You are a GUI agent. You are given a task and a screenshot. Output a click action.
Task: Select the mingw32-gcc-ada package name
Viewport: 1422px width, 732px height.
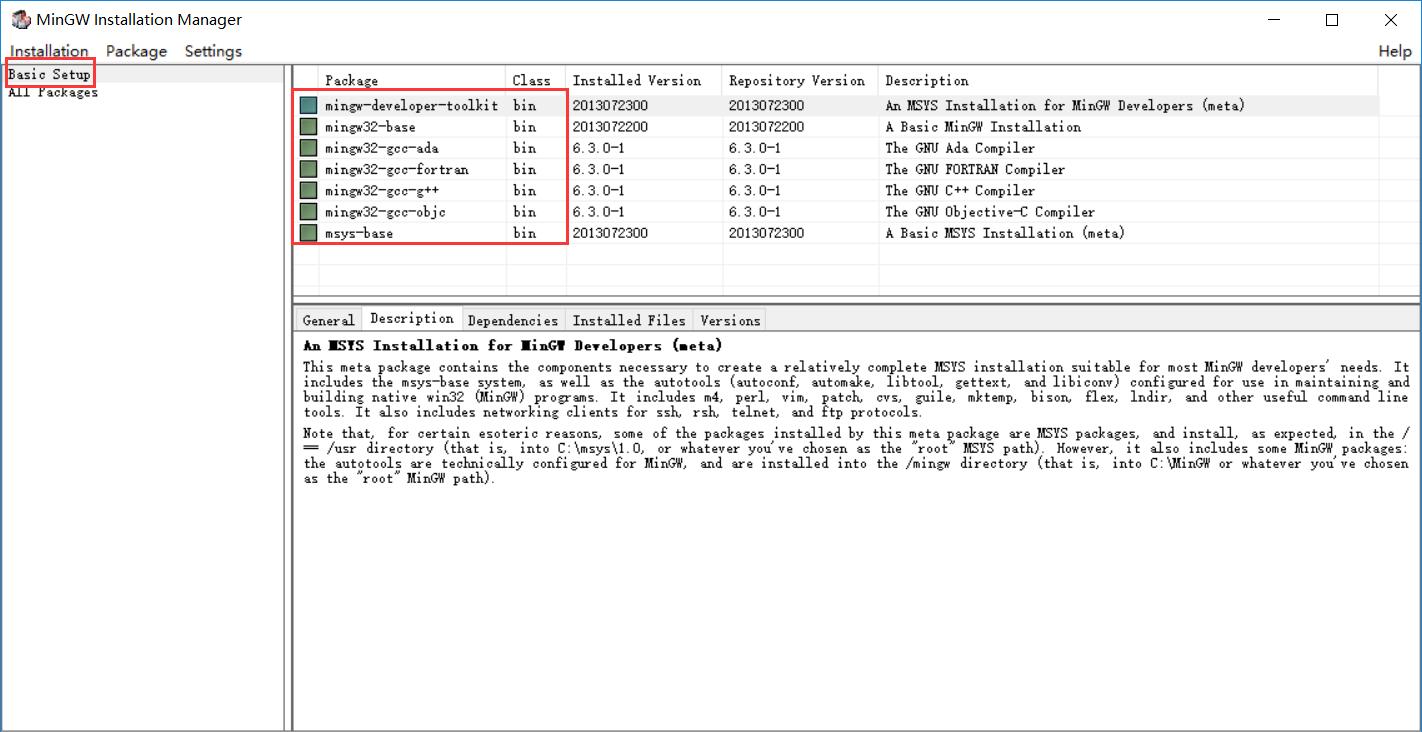pos(381,148)
